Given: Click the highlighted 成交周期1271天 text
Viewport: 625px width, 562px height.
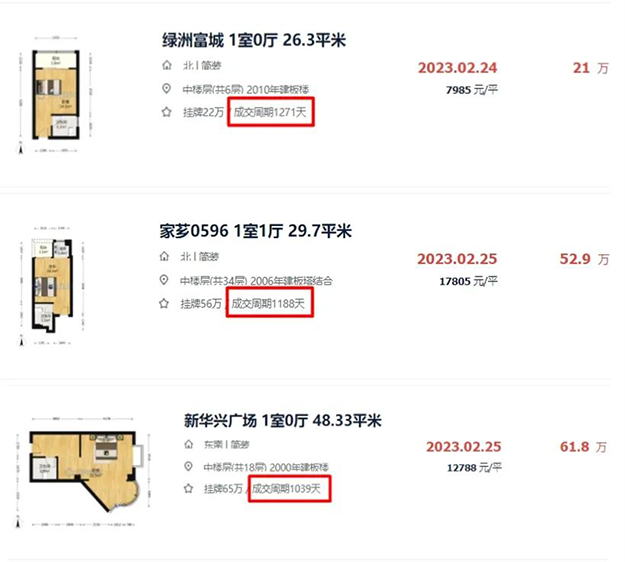Looking at the screenshot, I should (271, 112).
